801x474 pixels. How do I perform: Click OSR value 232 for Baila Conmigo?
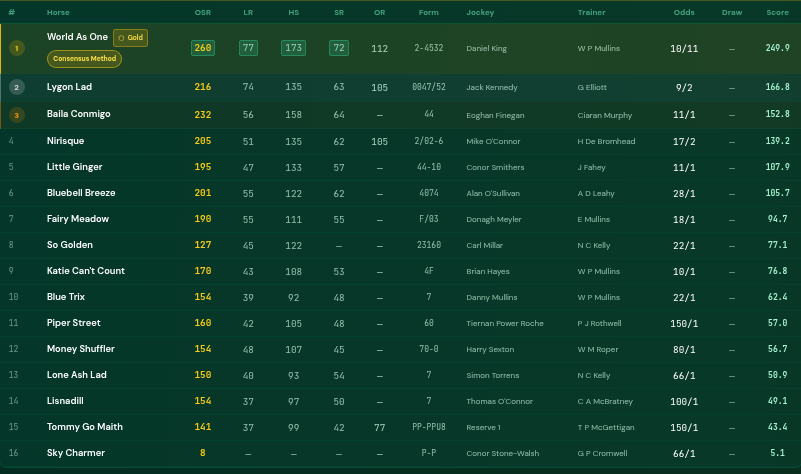pyautogui.click(x=203, y=114)
